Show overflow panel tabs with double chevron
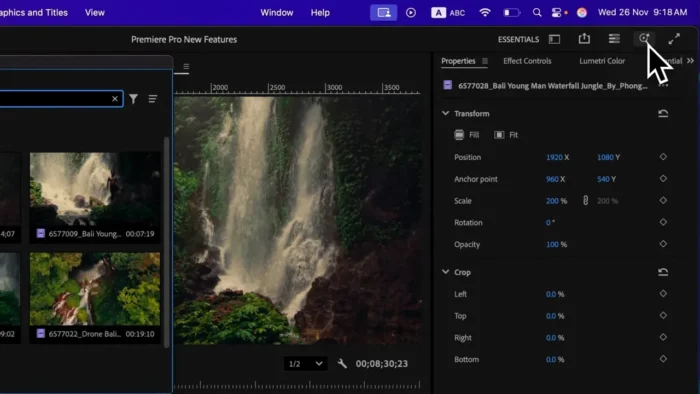 690,61
